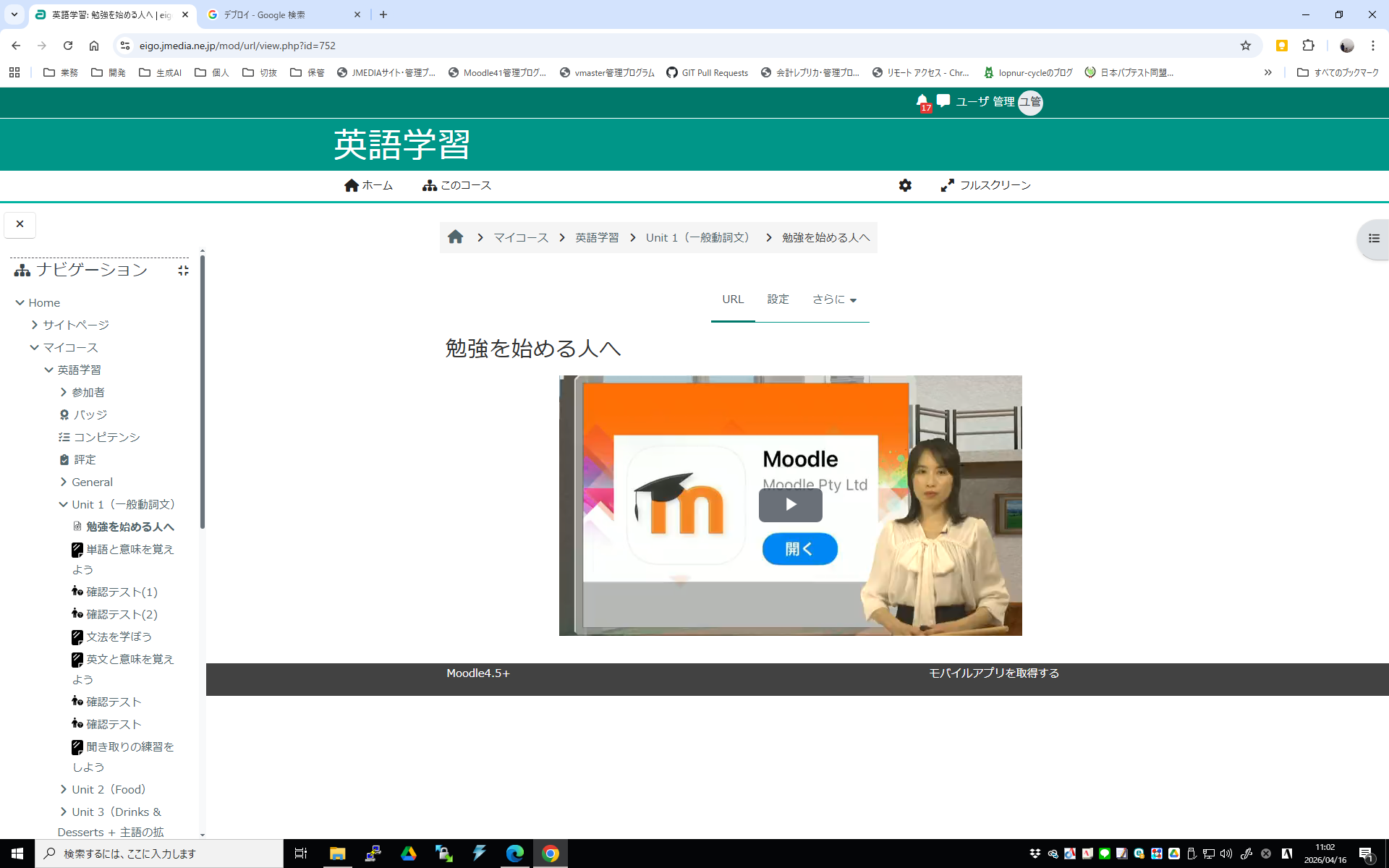Switch to fullscreen via フルスクリーン
Screen dimensions: 1389x868
point(985,185)
